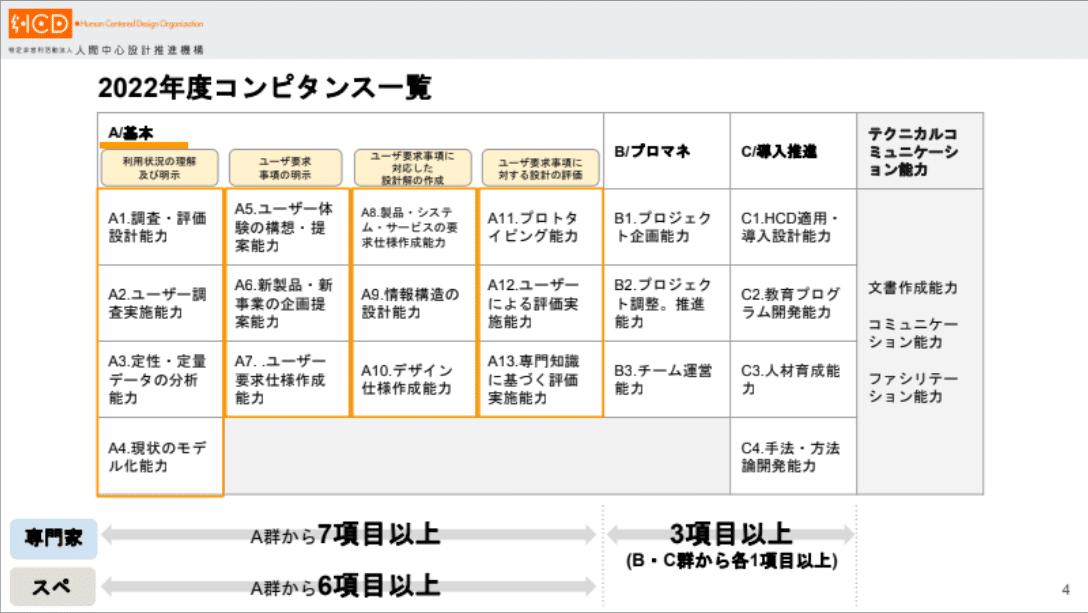This screenshot has height=613, width=1088.
Task: Select the B/プロマネ column header
Action: (x=662, y=151)
